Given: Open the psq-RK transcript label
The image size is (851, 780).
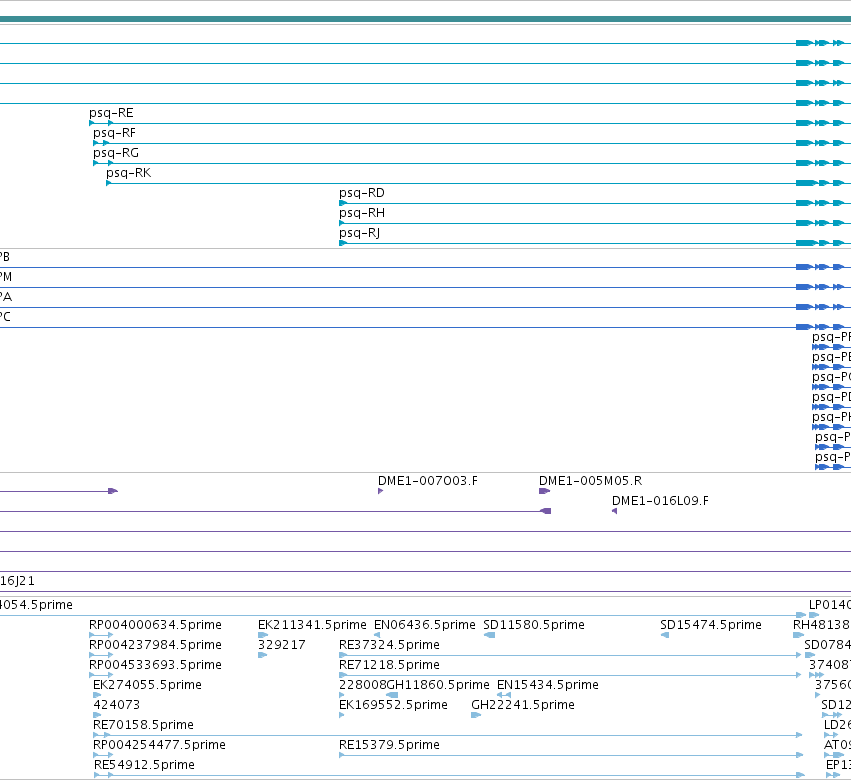Looking at the screenshot, I should (129, 173).
